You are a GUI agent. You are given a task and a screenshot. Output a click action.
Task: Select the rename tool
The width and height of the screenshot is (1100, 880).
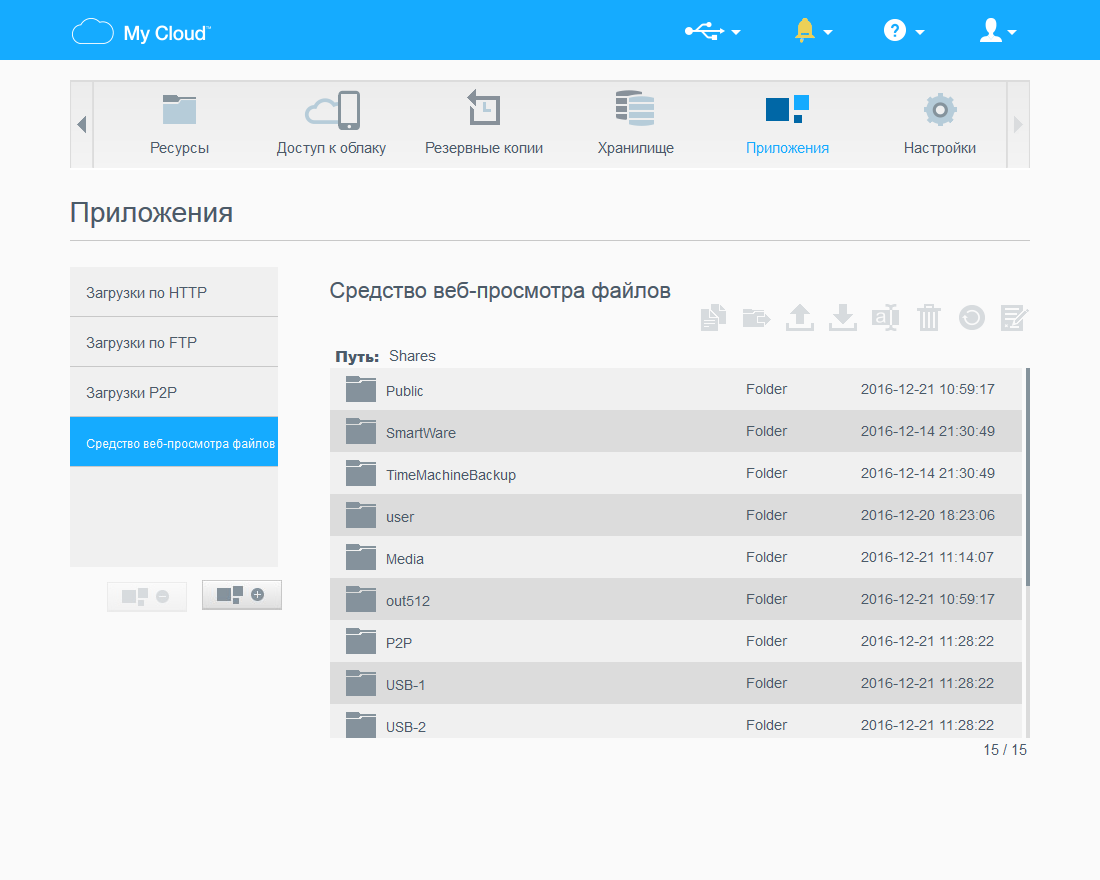click(885, 317)
